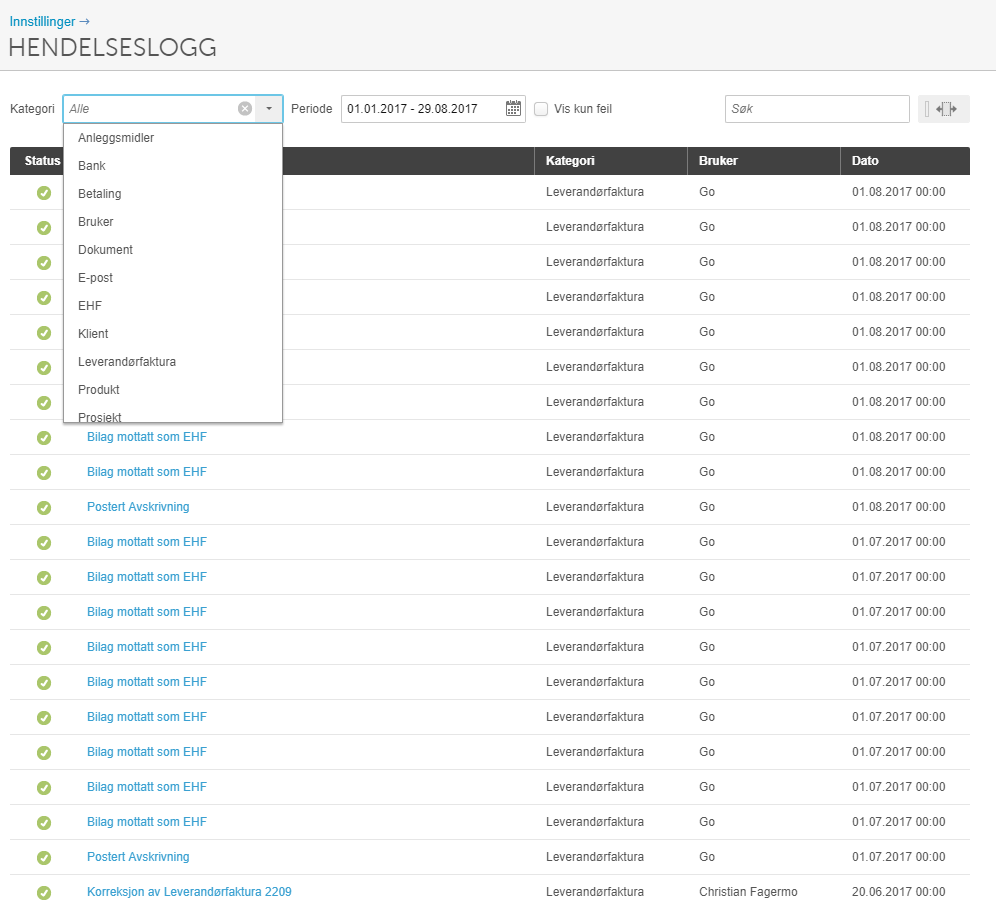Open the Postert Avskrivning entry dated 01.07.2017

[x=138, y=857]
